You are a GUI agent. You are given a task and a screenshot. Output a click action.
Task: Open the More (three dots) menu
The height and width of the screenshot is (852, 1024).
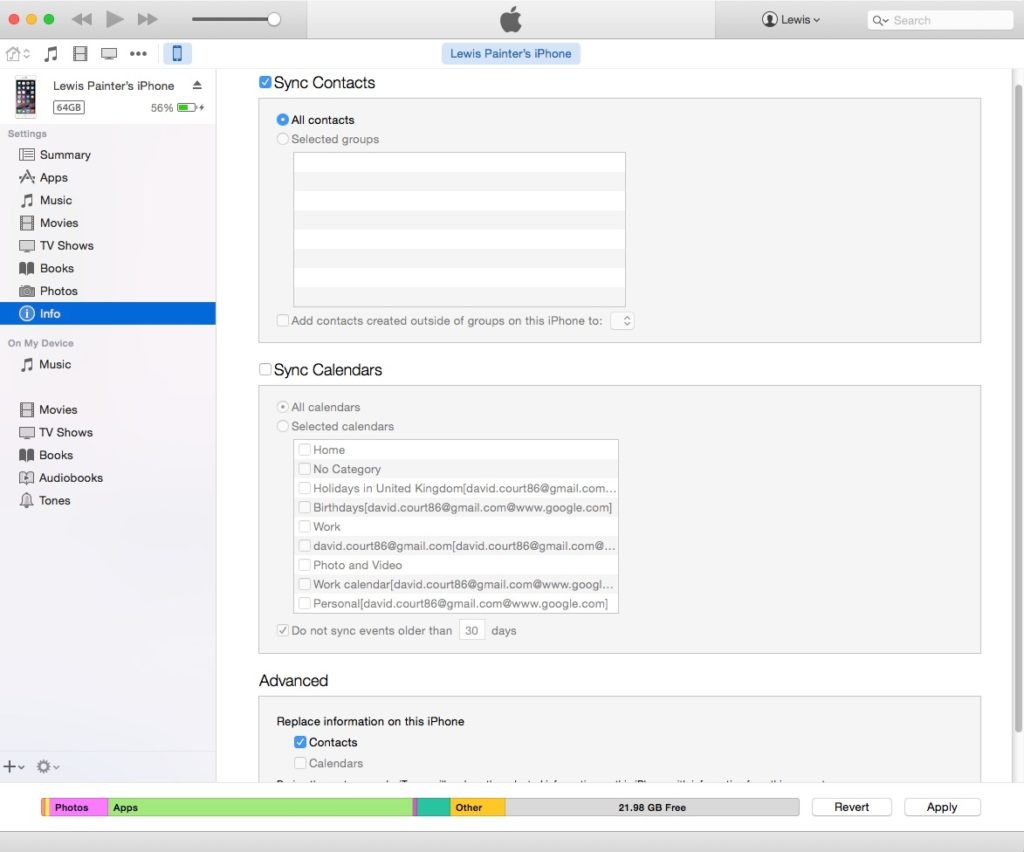[x=138, y=54]
